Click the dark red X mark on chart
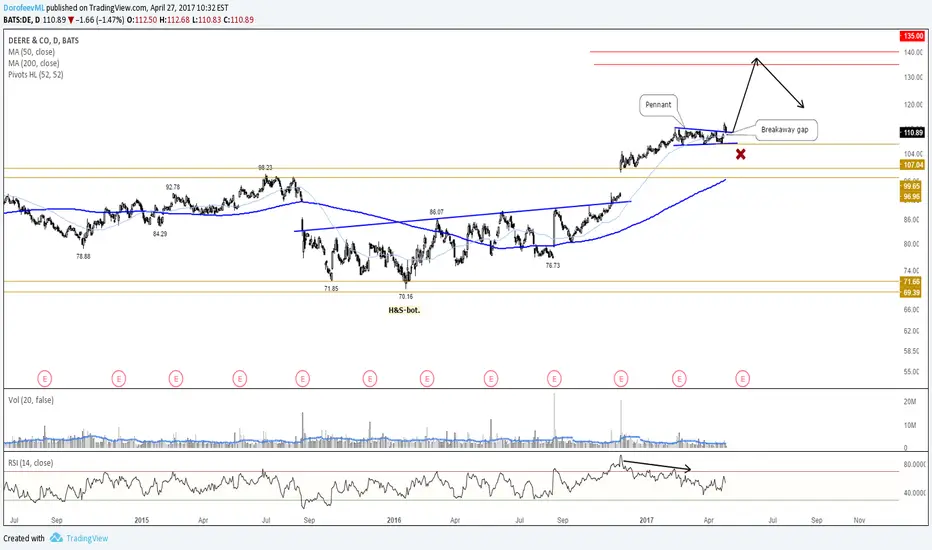Image resolution: width=932 pixels, height=550 pixels. click(x=741, y=155)
